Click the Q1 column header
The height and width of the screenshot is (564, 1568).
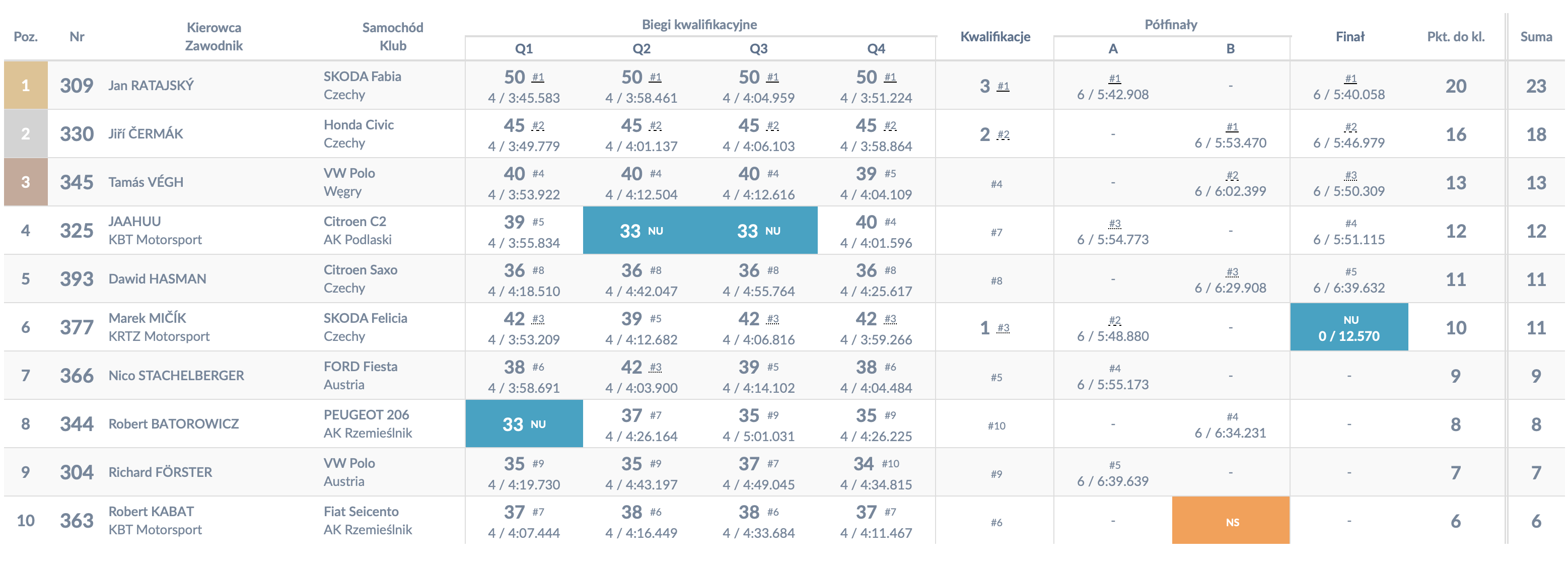524,49
